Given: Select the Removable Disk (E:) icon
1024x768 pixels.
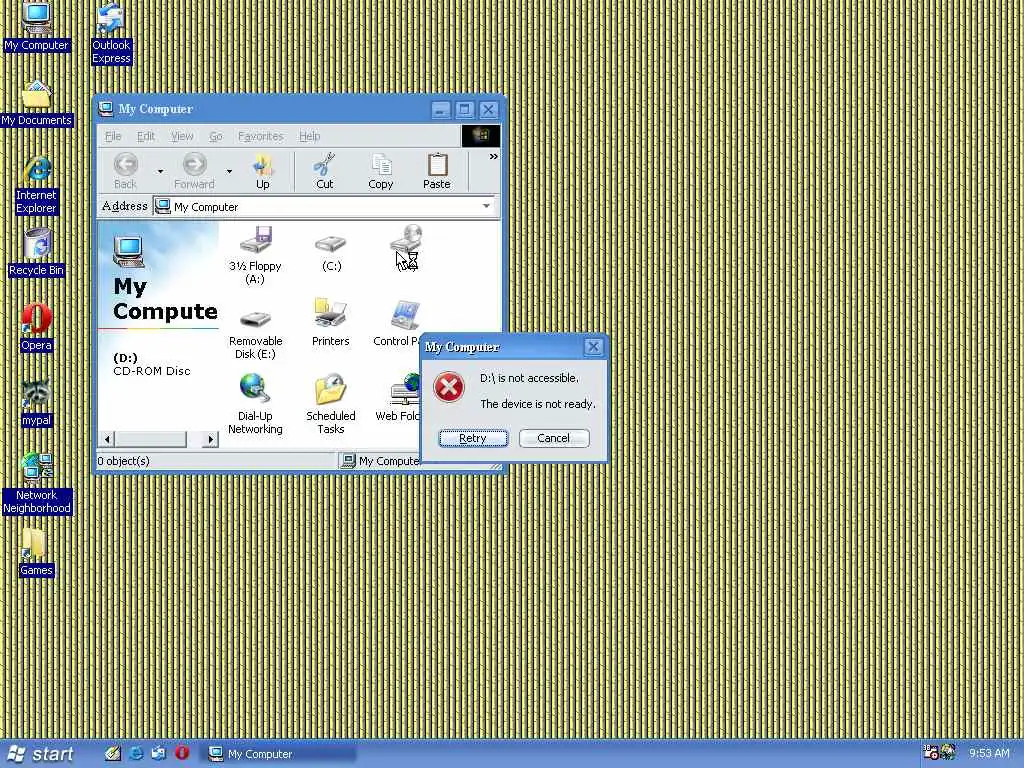Looking at the screenshot, I should tap(255, 334).
